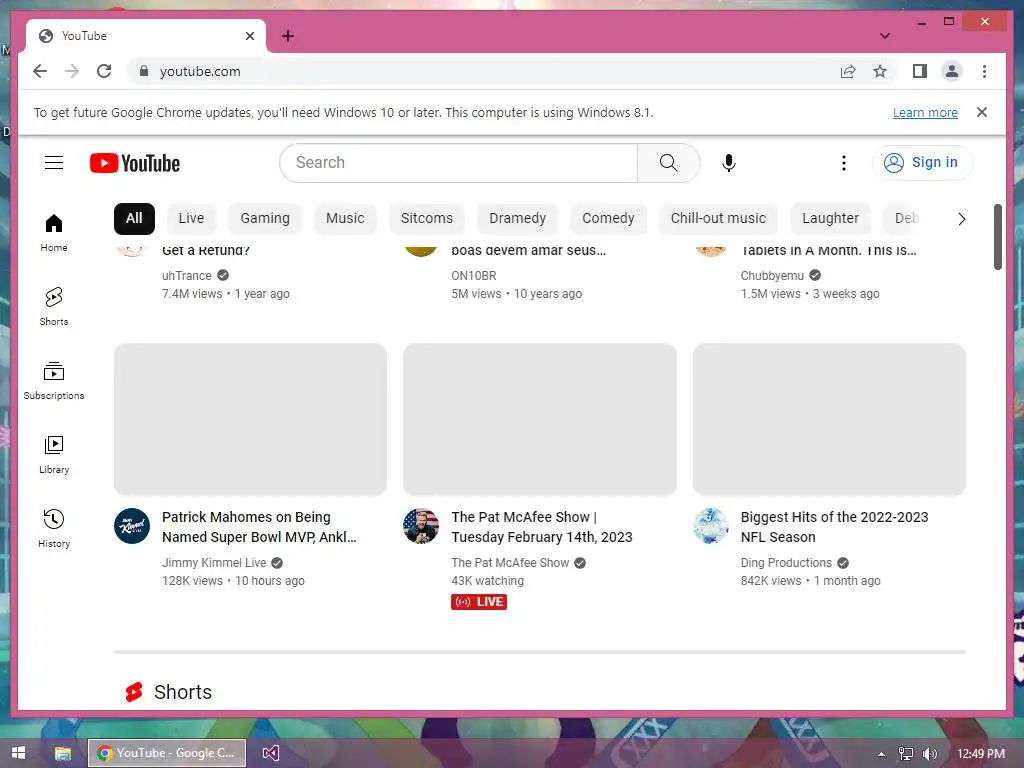The image size is (1024, 768).
Task: Open The Pat McAfee Show channel name
Action: pyautogui.click(x=510, y=562)
